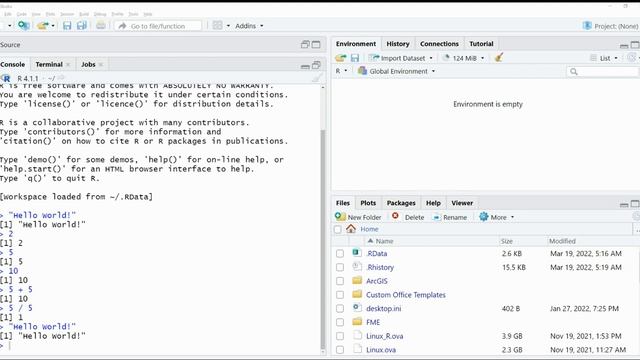Image resolution: width=640 pixels, height=360 pixels.
Task: Check the ArcGIS folder checkbox
Action: point(340,281)
